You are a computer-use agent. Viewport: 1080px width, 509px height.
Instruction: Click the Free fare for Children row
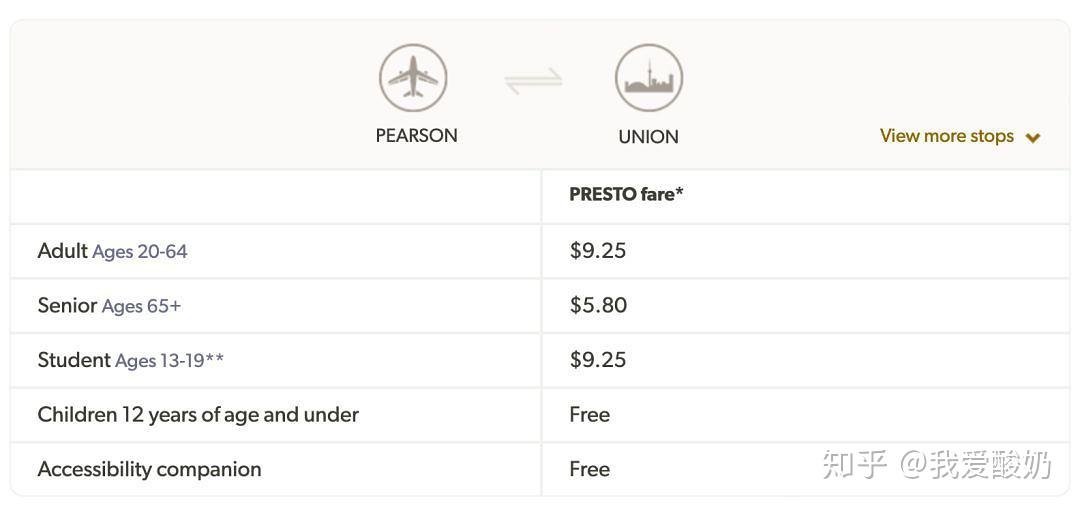pyautogui.click(x=590, y=415)
